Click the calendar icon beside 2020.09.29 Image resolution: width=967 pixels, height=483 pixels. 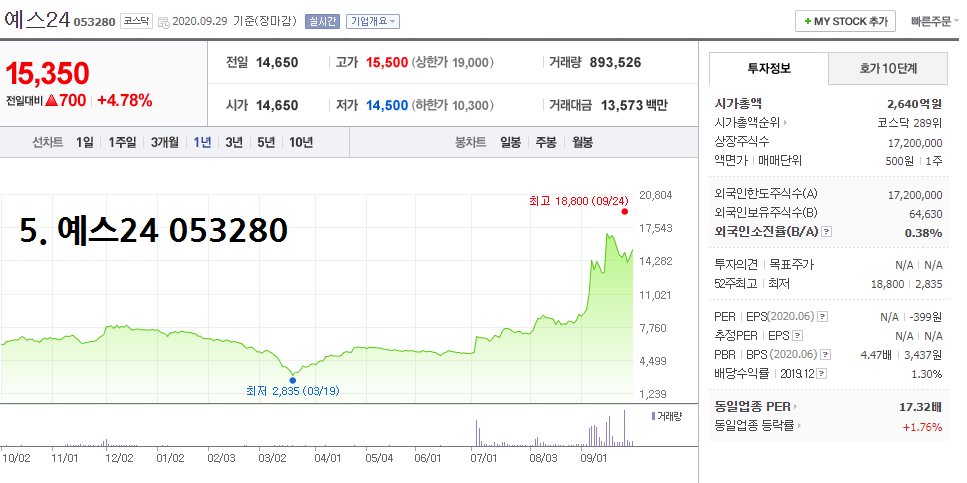pyautogui.click(x=163, y=22)
